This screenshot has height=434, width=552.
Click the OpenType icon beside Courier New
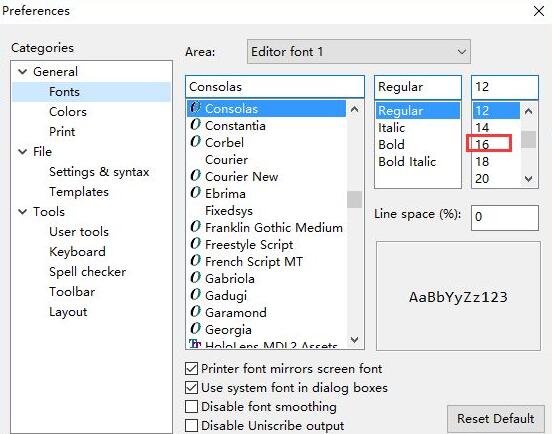[195, 176]
